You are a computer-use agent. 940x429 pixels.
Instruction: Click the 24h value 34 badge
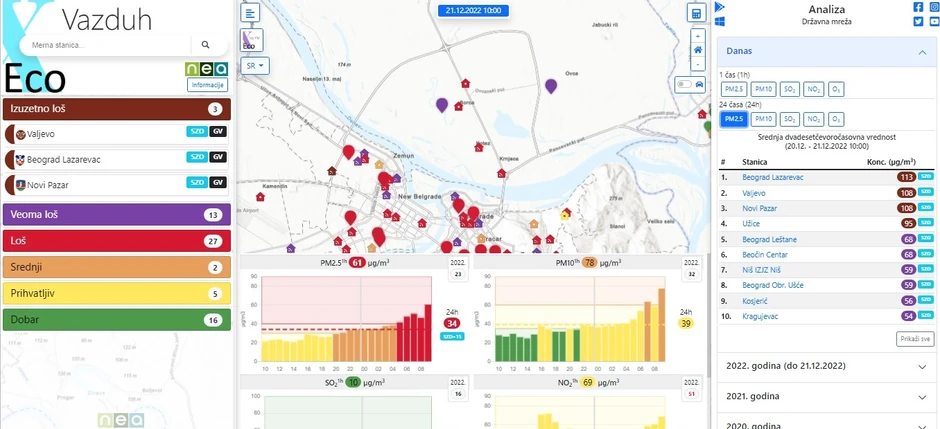(x=452, y=324)
